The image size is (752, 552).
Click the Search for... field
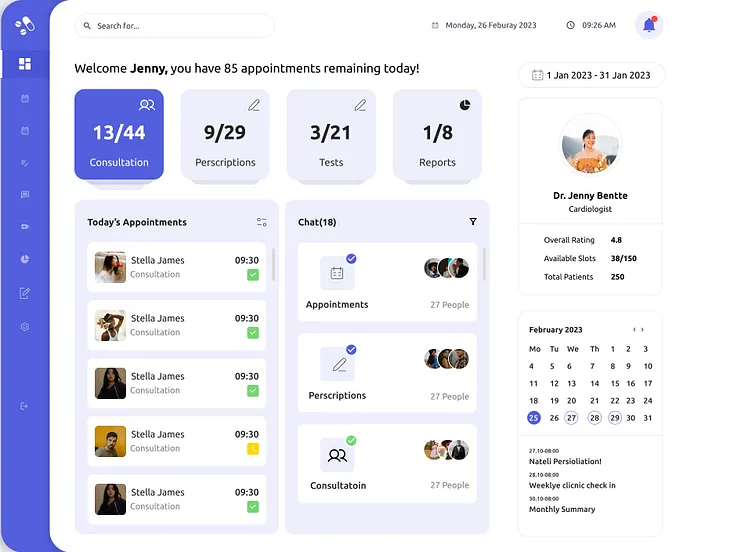(175, 25)
